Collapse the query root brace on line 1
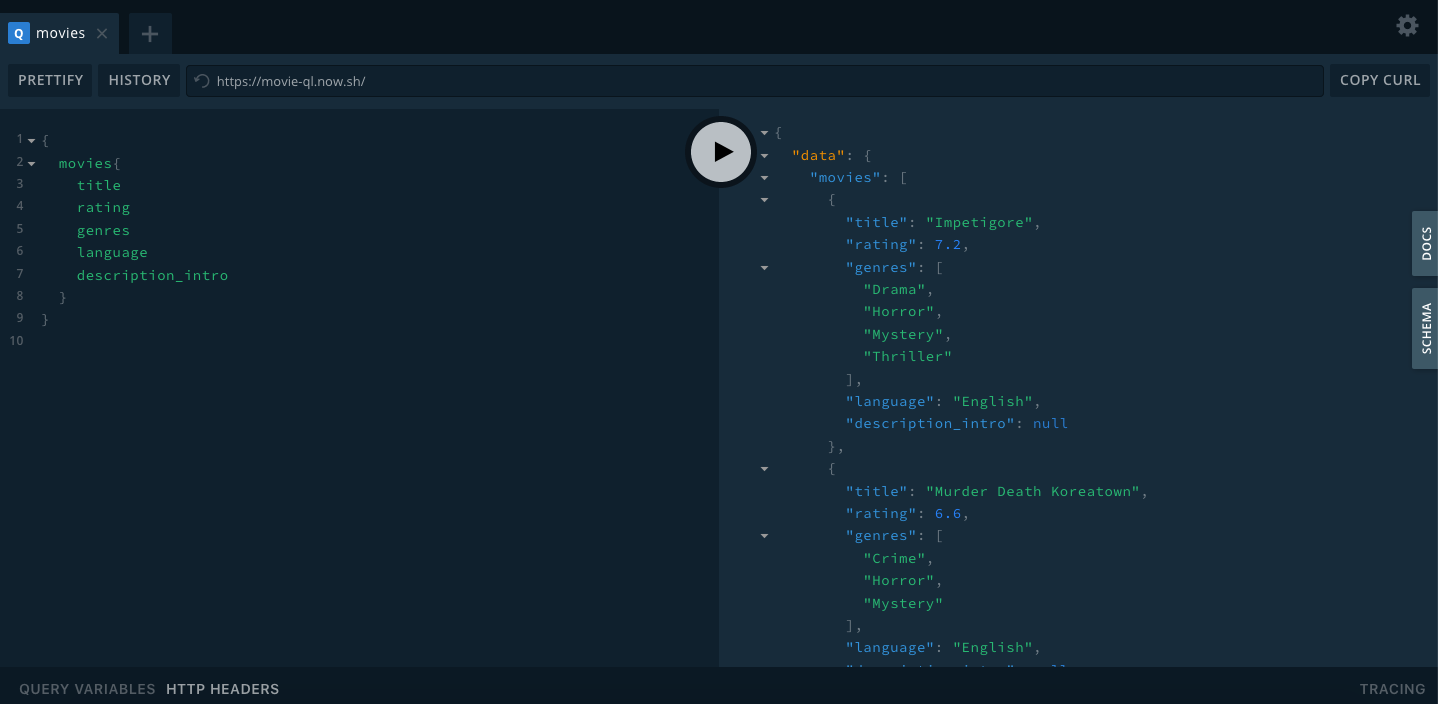 pos(32,140)
